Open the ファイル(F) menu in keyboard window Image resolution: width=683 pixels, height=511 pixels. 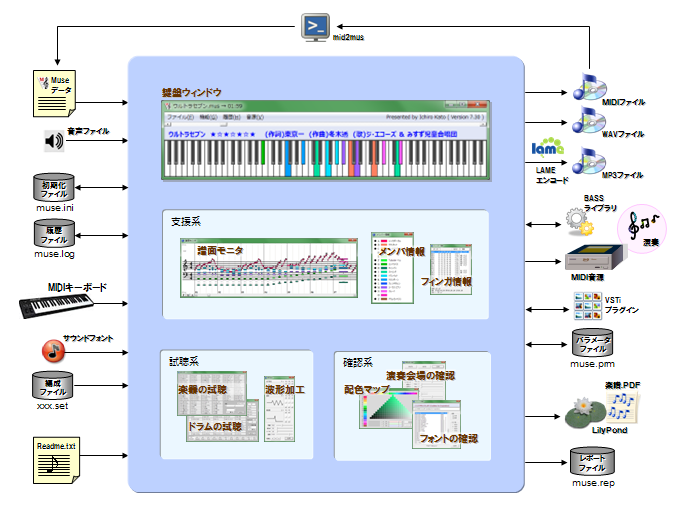tap(180, 117)
